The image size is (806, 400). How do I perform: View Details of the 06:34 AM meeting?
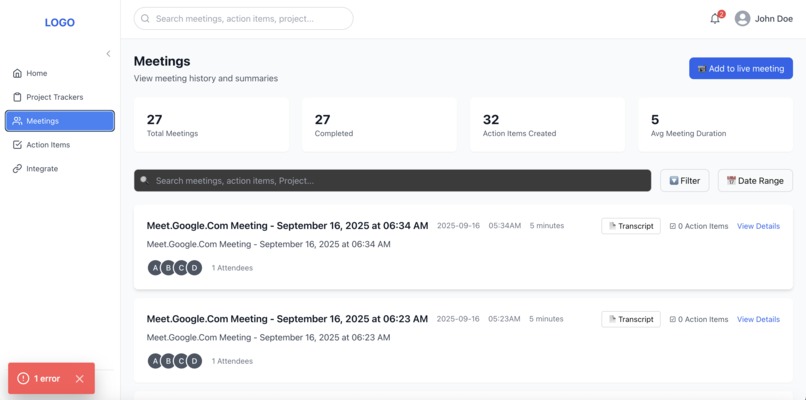(x=758, y=226)
